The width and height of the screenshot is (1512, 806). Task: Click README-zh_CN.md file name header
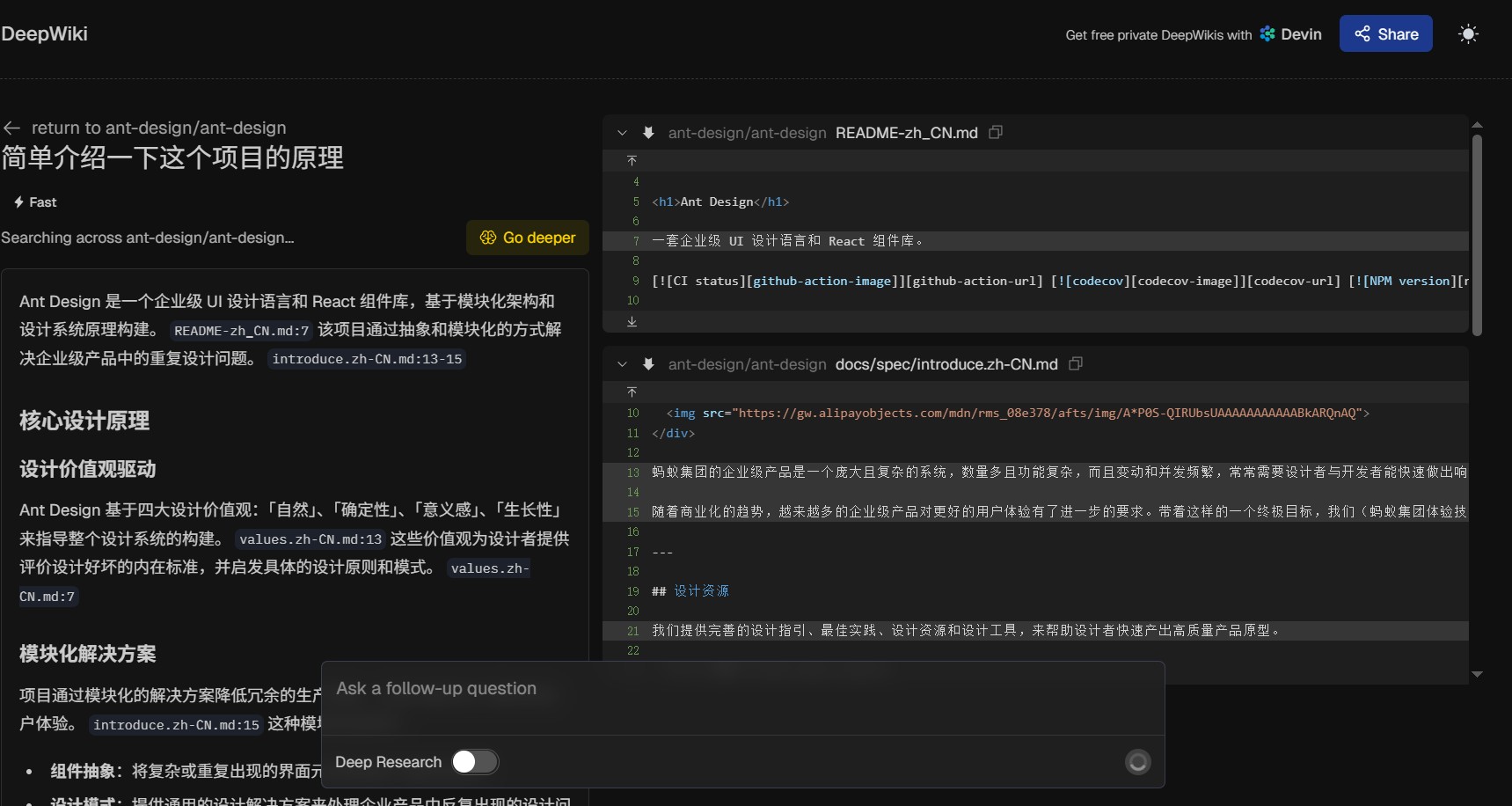pos(906,133)
